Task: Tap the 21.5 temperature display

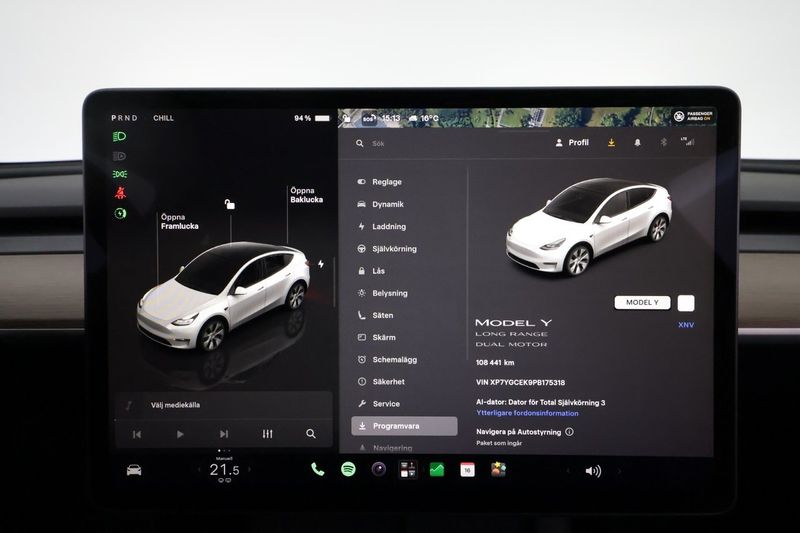Action: (224, 470)
